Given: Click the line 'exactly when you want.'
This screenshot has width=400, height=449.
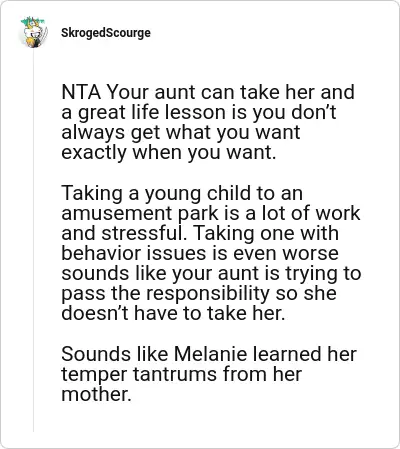Looking at the screenshot, I should (x=169, y=152).
